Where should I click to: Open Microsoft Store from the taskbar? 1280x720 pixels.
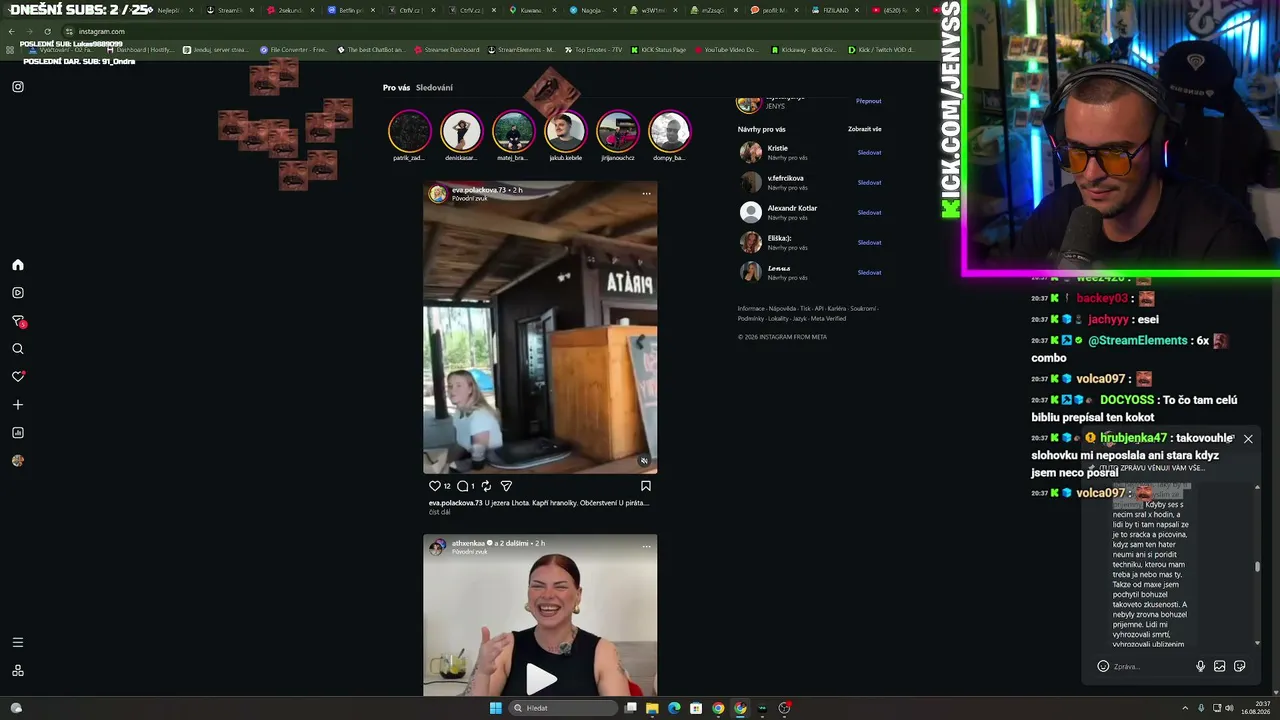pos(696,708)
